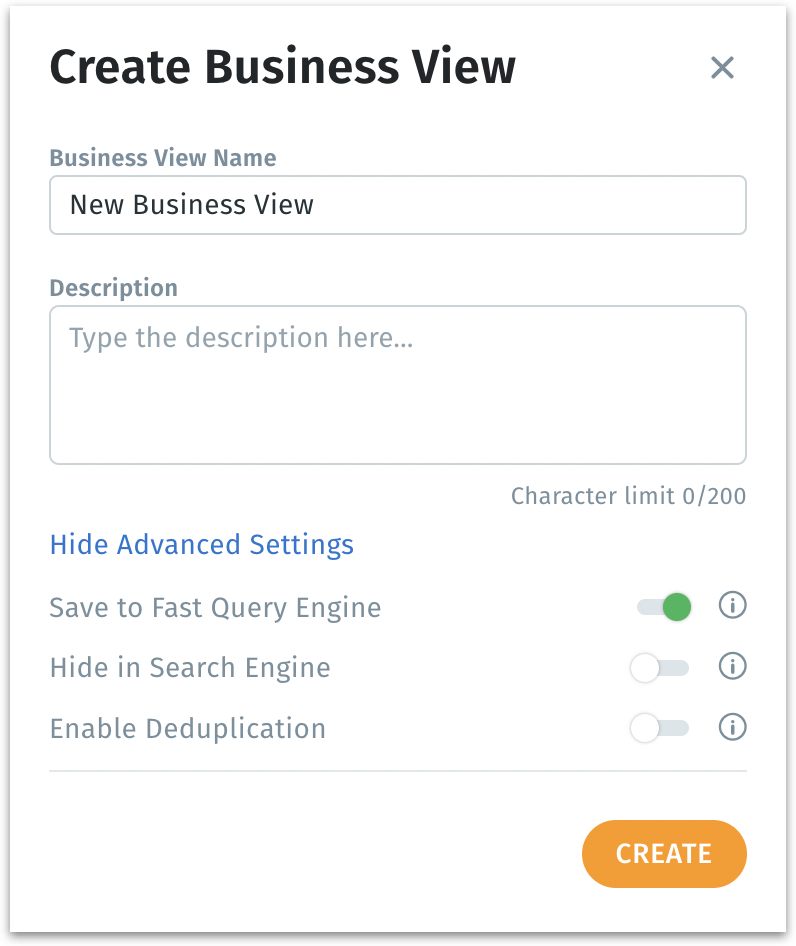This screenshot has width=796, height=946.
Task: Focus the Business View Name input field
Action: point(397,205)
